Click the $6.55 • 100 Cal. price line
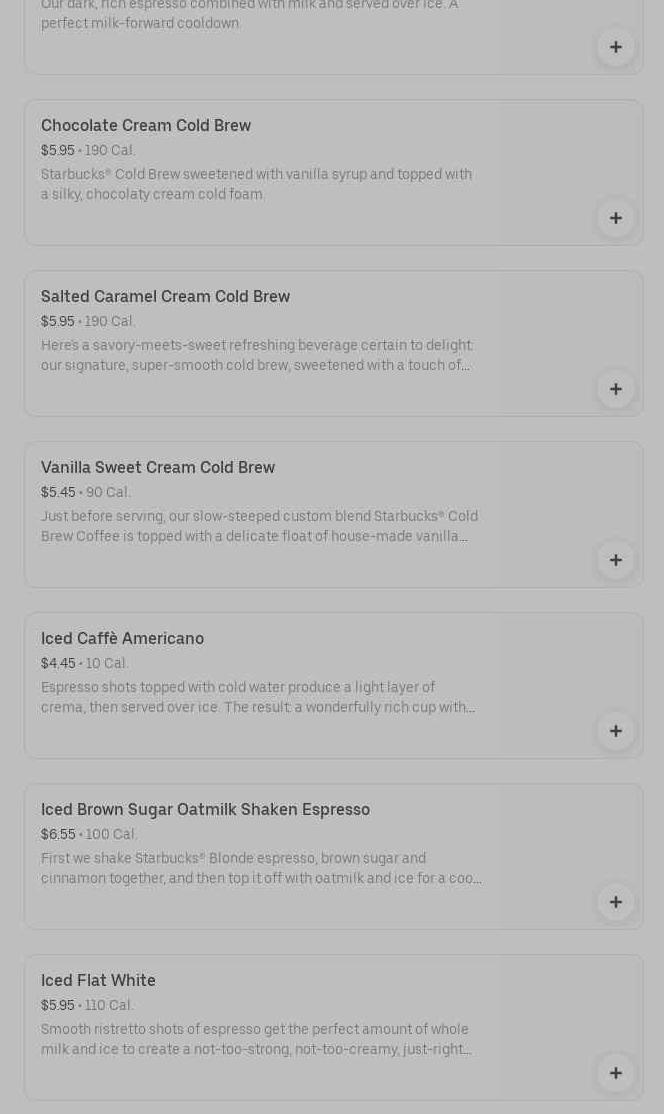664x1114 pixels. point(89,834)
